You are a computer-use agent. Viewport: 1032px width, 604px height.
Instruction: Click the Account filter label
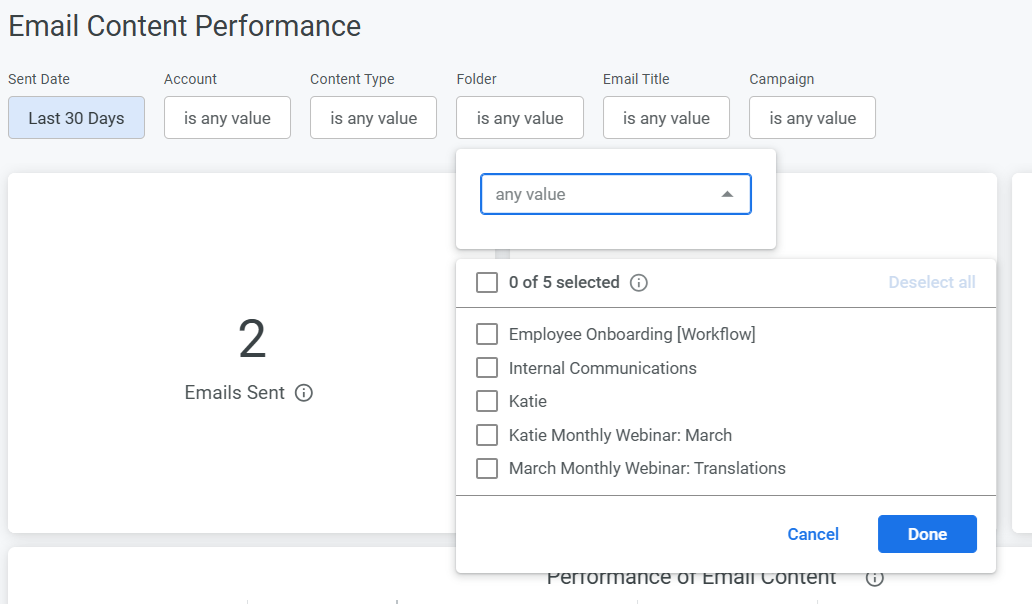pyautogui.click(x=190, y=79)
